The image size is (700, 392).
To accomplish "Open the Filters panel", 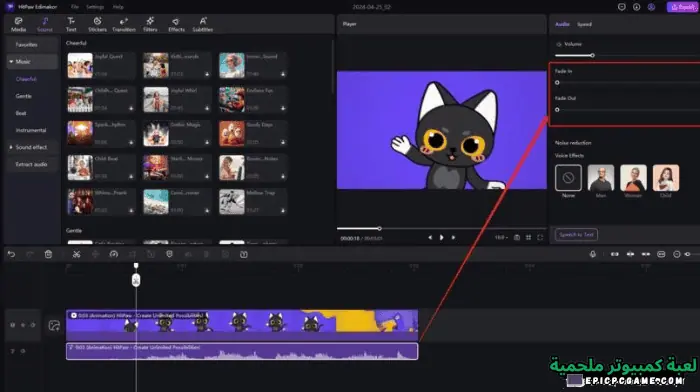I will point(150,25).
